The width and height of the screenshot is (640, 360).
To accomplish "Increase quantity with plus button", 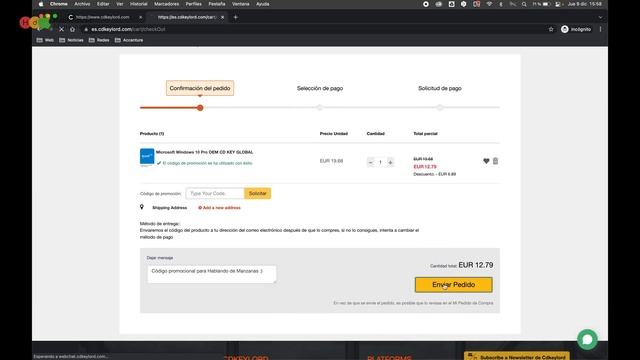I will pos(391,162).
